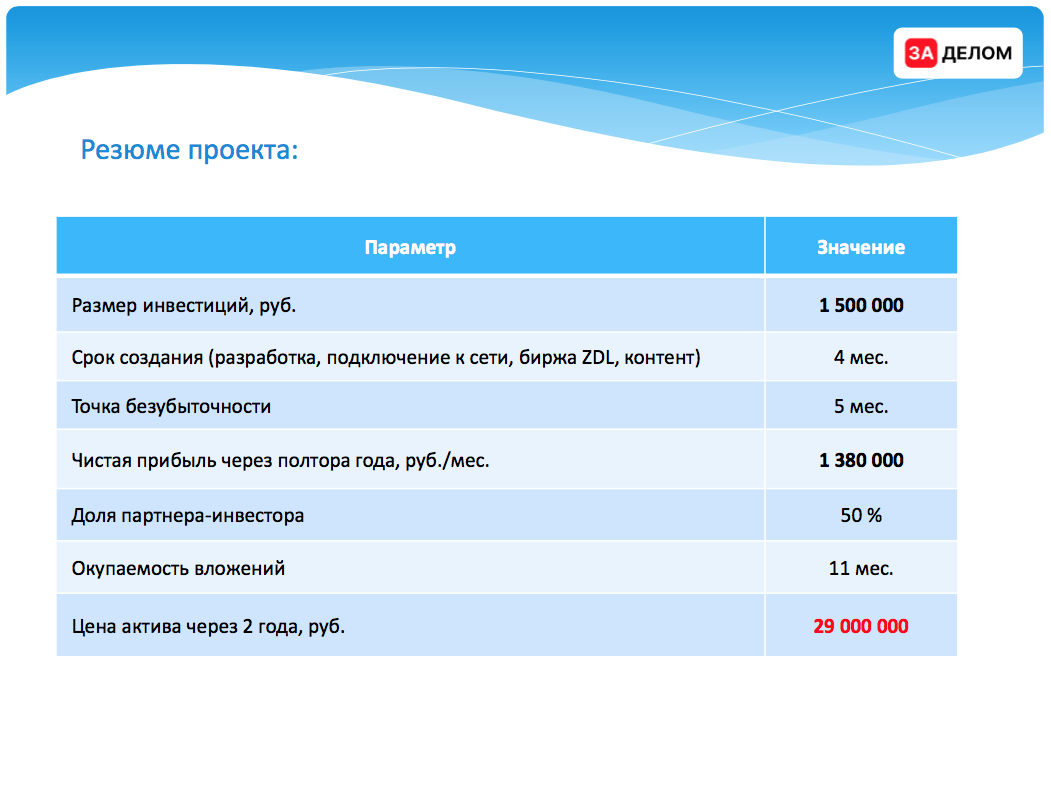Select the value '1 380 000'
This screenshot has width=1051, height=796.
pos(861,460)
